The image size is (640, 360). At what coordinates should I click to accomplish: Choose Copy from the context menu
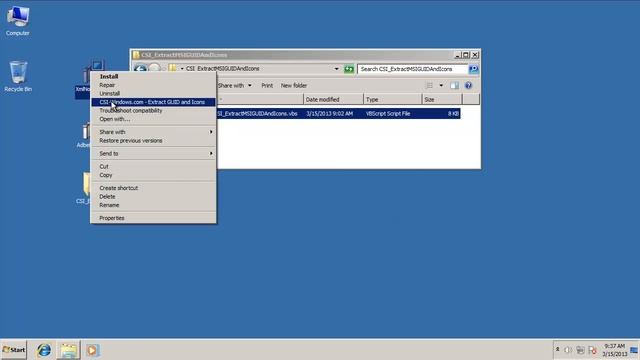coord(153,175)
